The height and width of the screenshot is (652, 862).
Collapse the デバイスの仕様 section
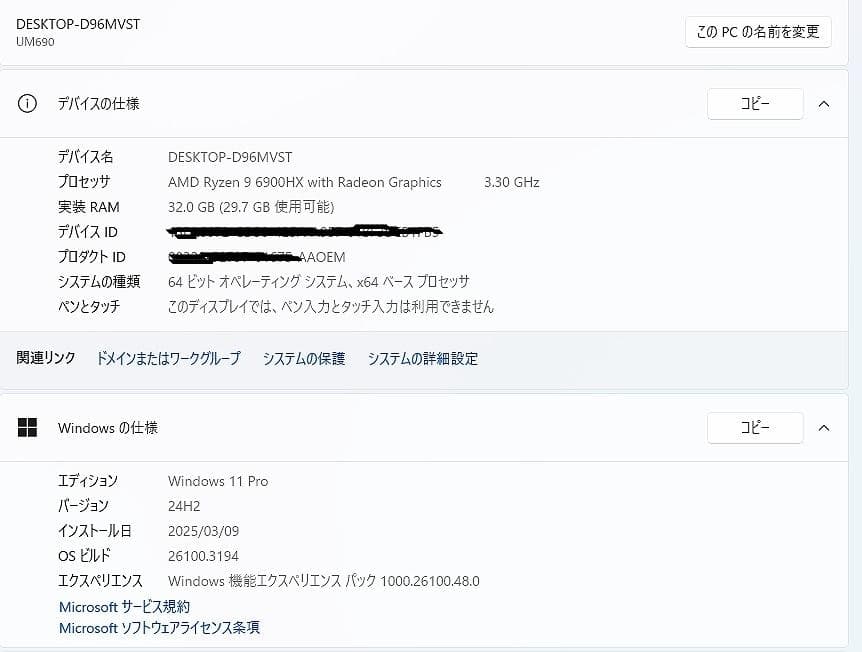(824, 103)
